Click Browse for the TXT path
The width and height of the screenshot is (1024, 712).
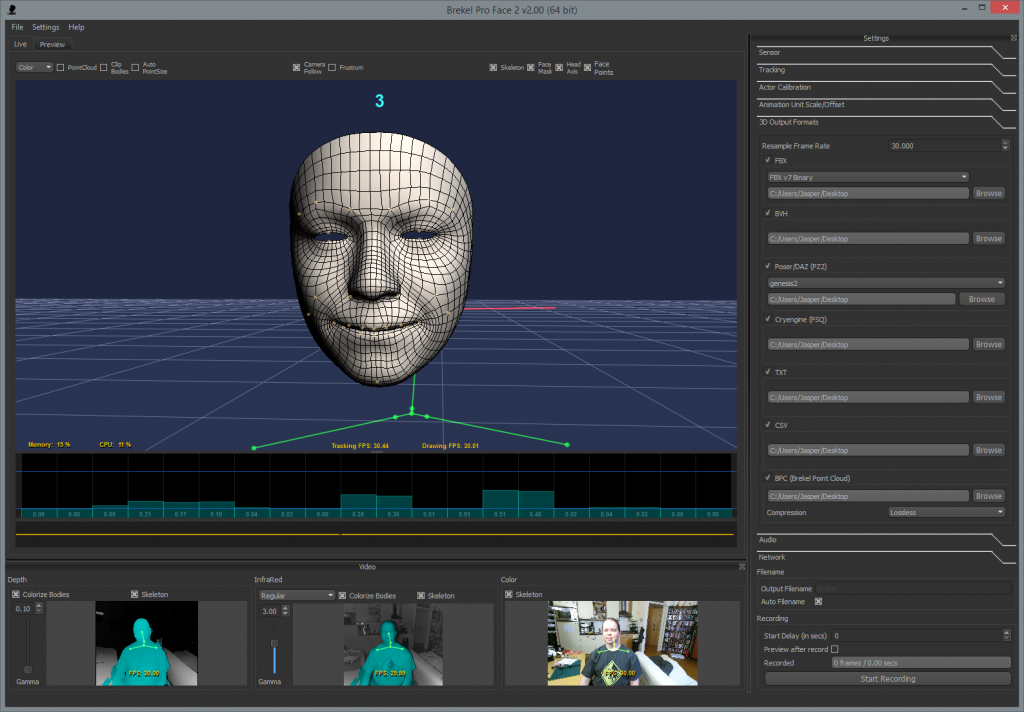tap(988, 397)
